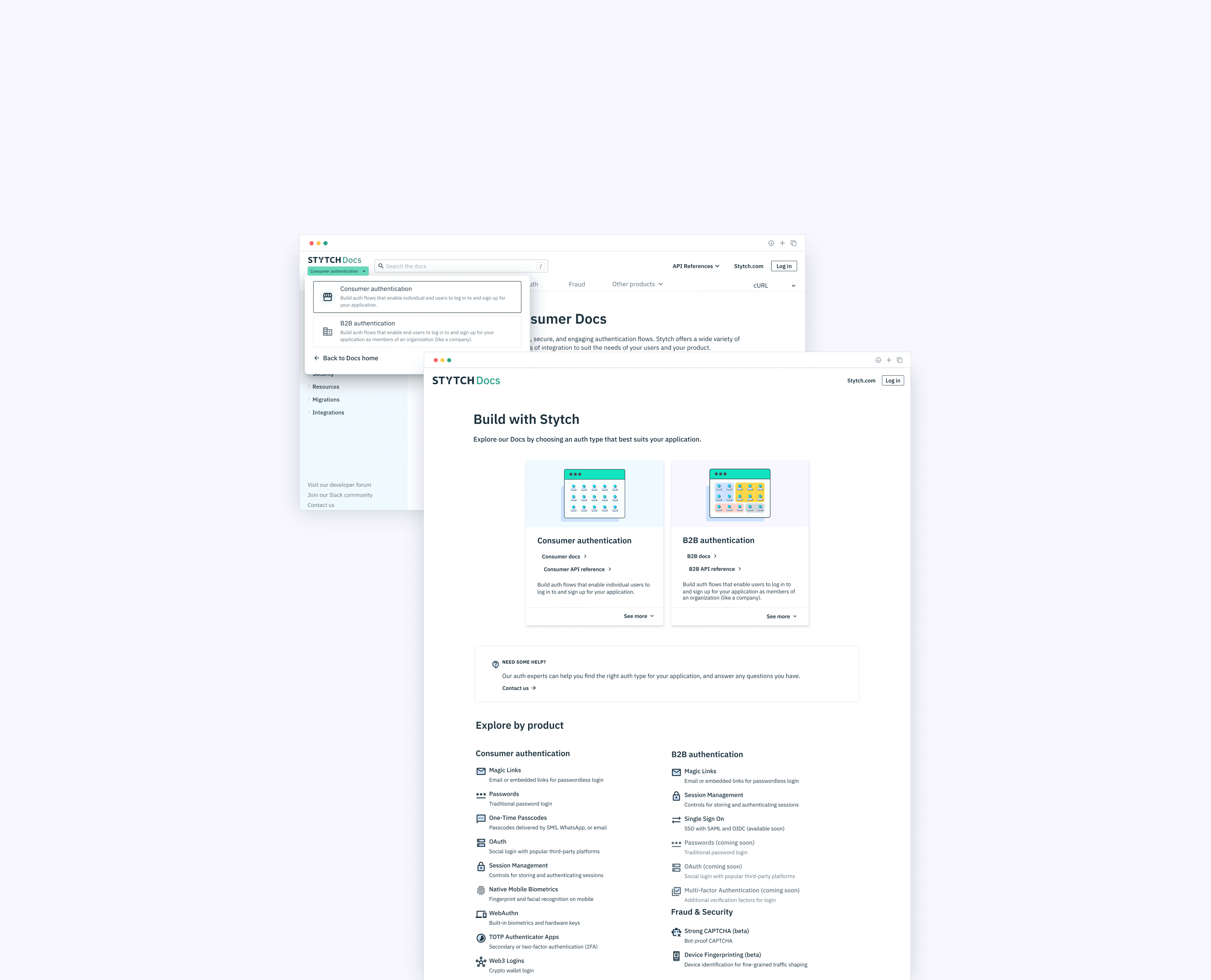Click Visit our developer forum link

[339, 485]
